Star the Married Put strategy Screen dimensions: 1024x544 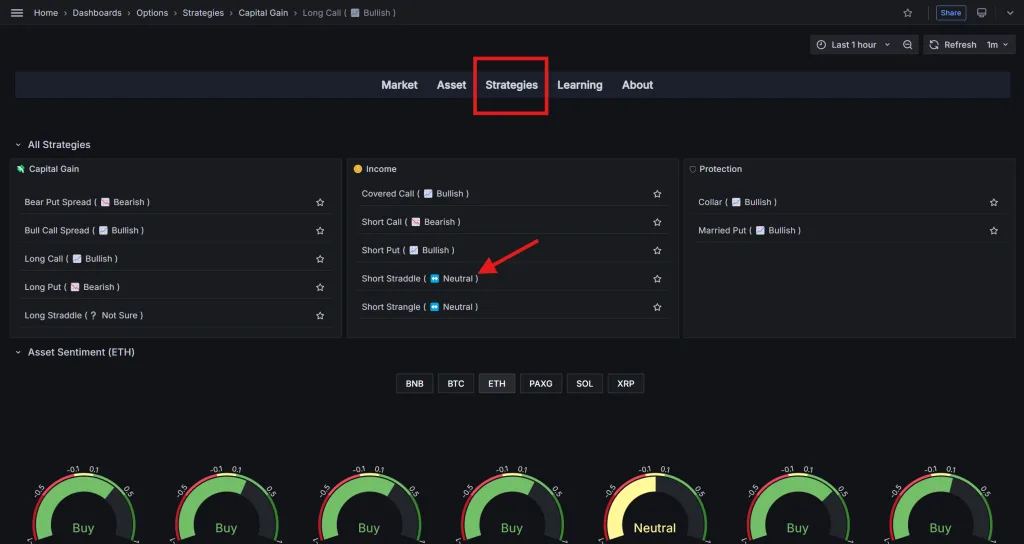(994, 231)
